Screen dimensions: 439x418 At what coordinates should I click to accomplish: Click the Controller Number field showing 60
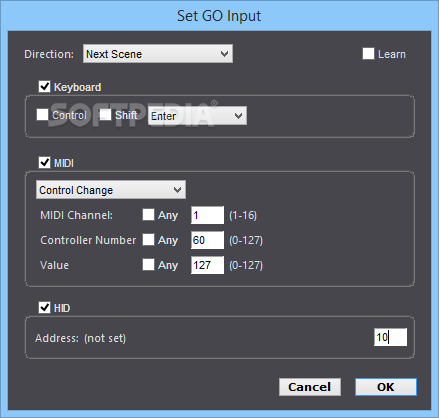tap(207, 240)
